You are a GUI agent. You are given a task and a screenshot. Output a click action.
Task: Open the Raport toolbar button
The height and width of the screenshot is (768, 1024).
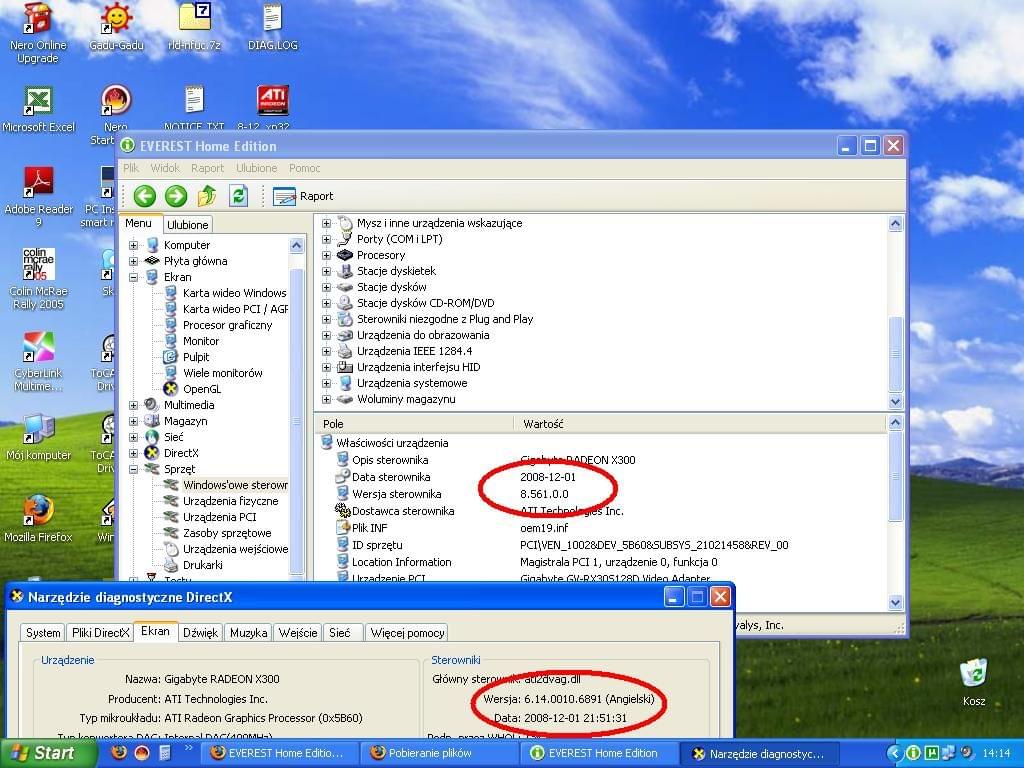tap(302, 196)
